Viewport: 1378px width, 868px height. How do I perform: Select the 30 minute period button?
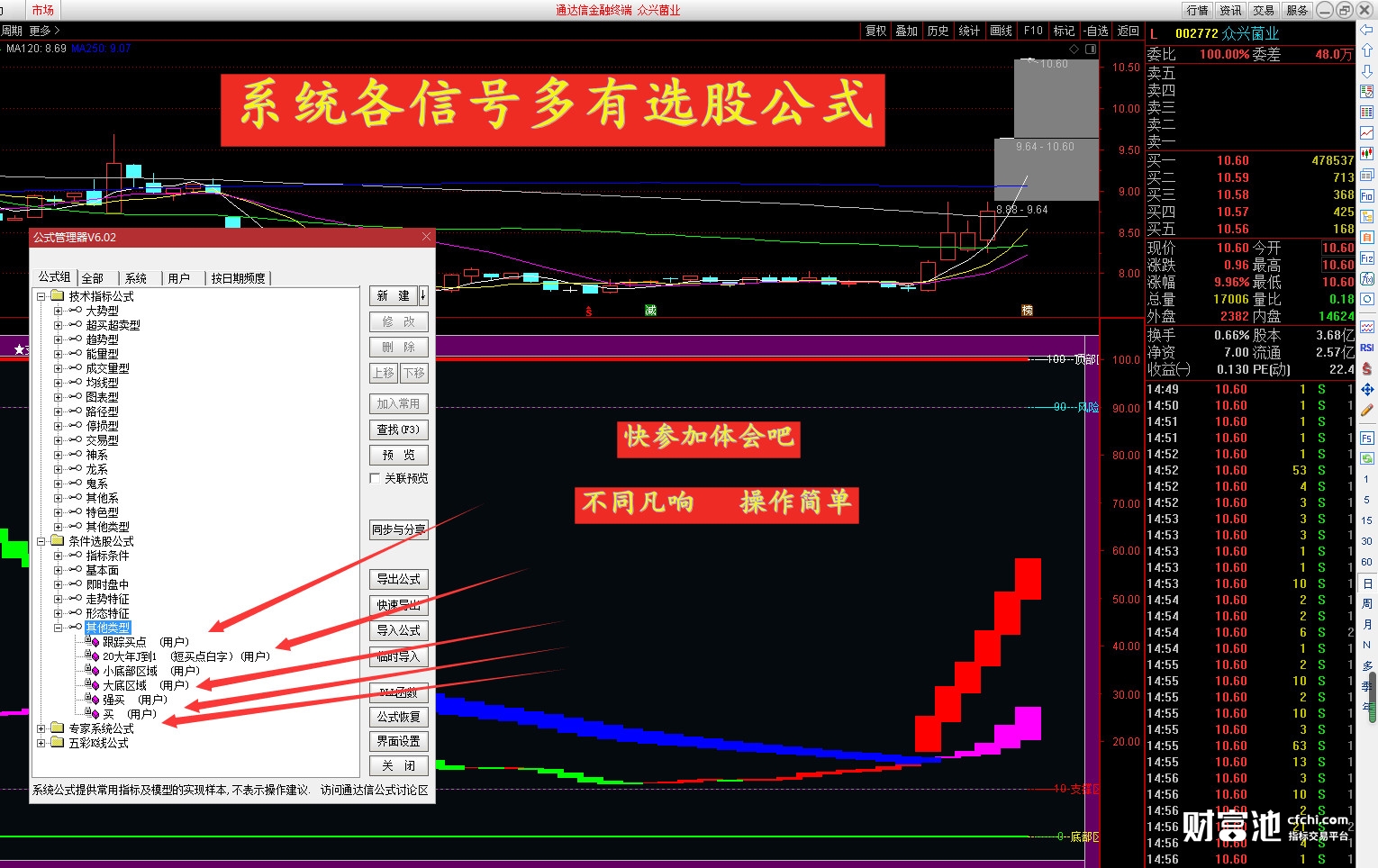point(1366,541)
